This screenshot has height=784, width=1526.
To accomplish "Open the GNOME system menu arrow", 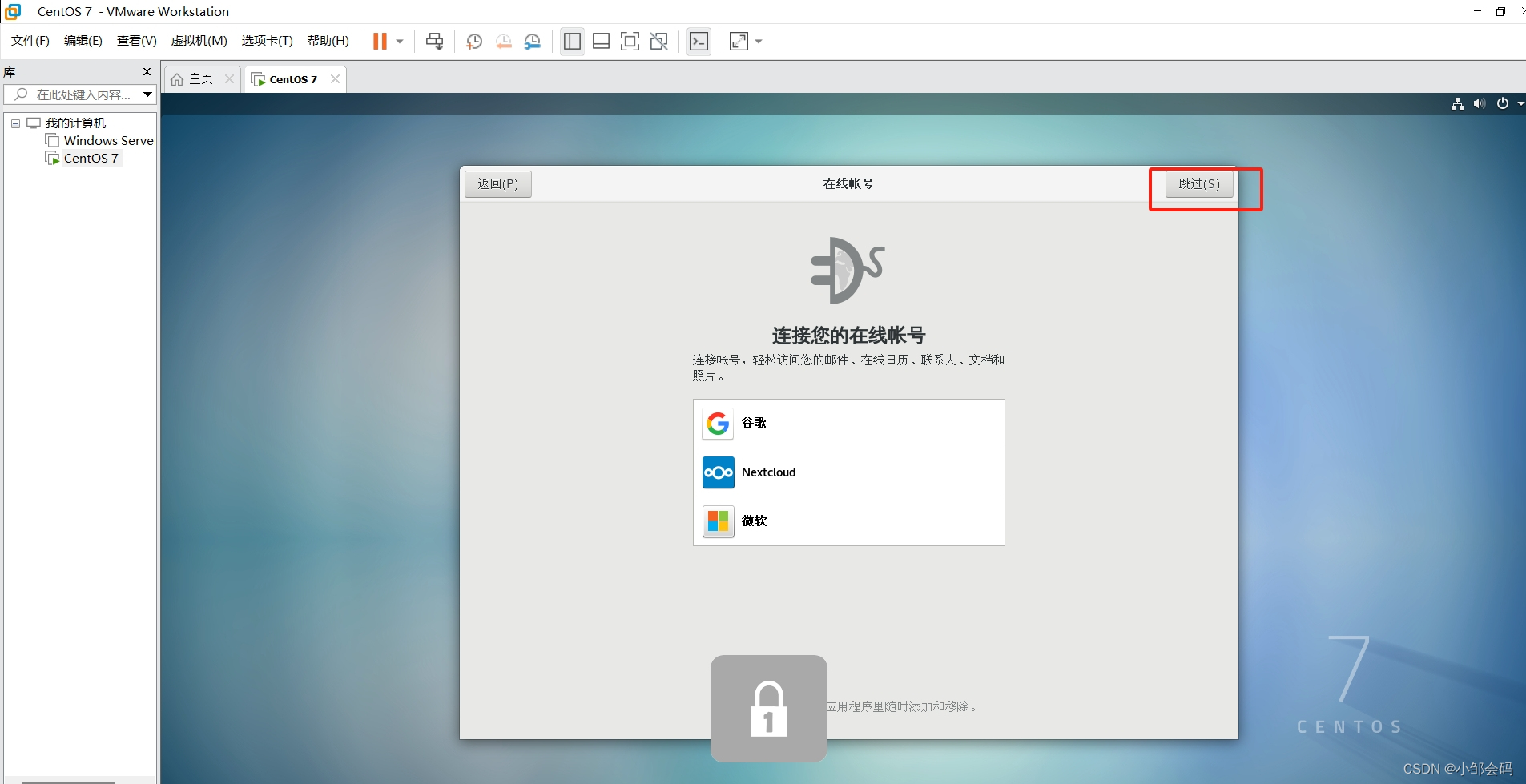I will point(1520,103).
